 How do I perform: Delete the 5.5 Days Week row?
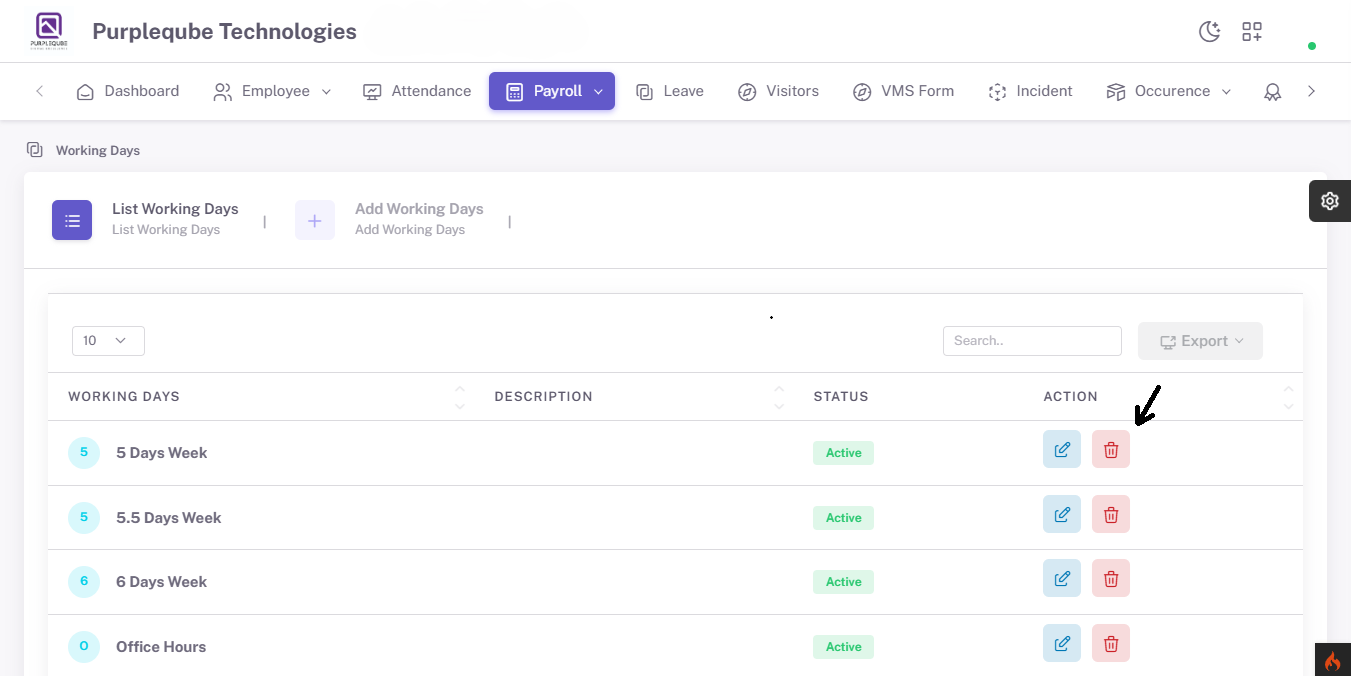tap(1111, 514)
